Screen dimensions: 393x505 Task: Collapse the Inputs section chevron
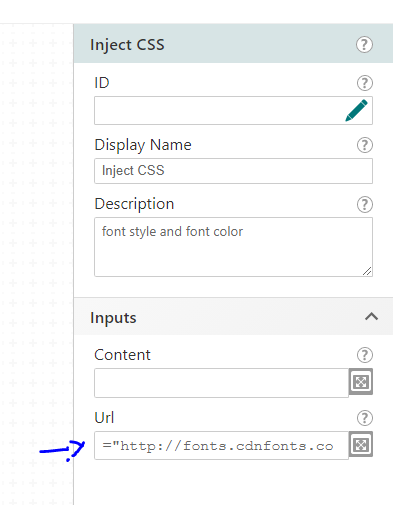coord(371,316)
